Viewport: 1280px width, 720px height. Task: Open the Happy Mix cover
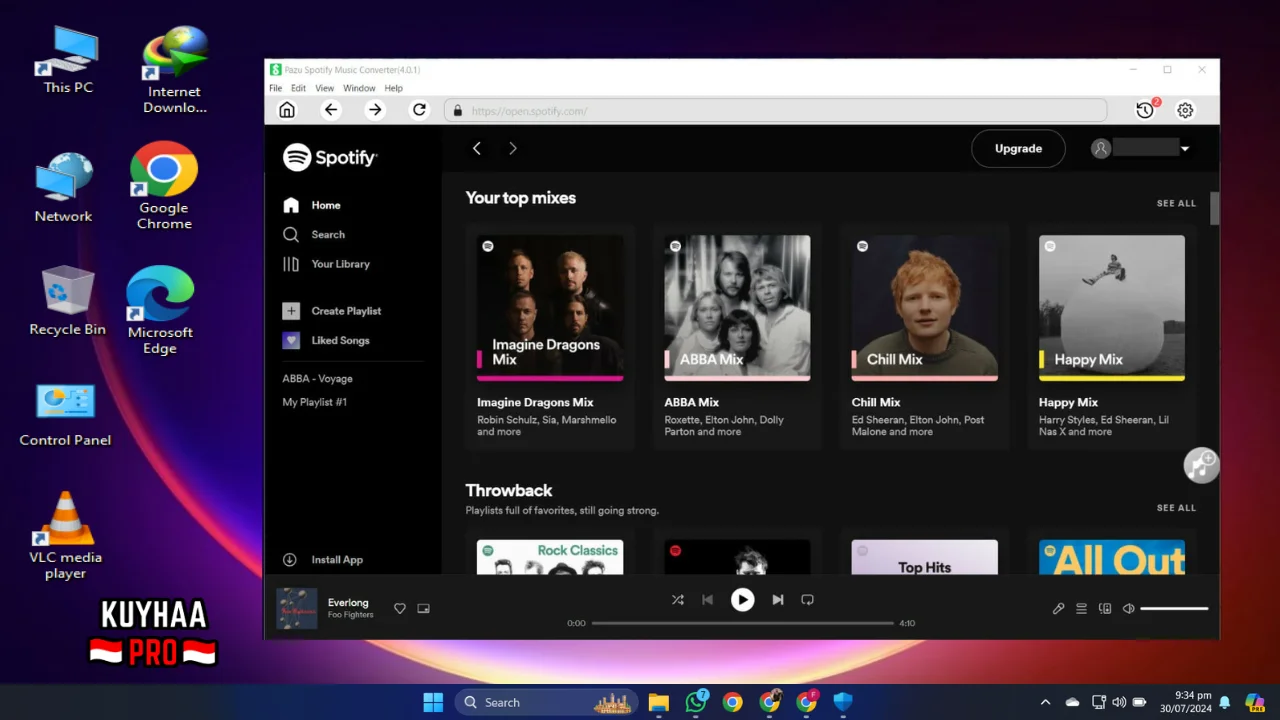point(1112,308)
